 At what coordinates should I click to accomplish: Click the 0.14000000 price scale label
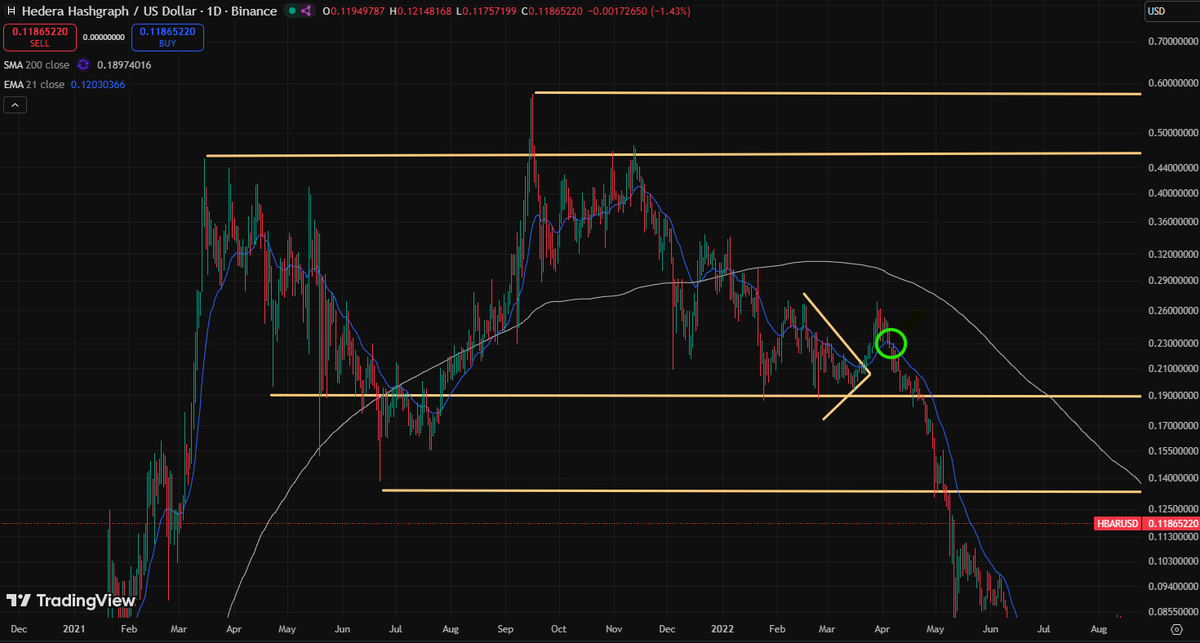tap(1172, 478)
